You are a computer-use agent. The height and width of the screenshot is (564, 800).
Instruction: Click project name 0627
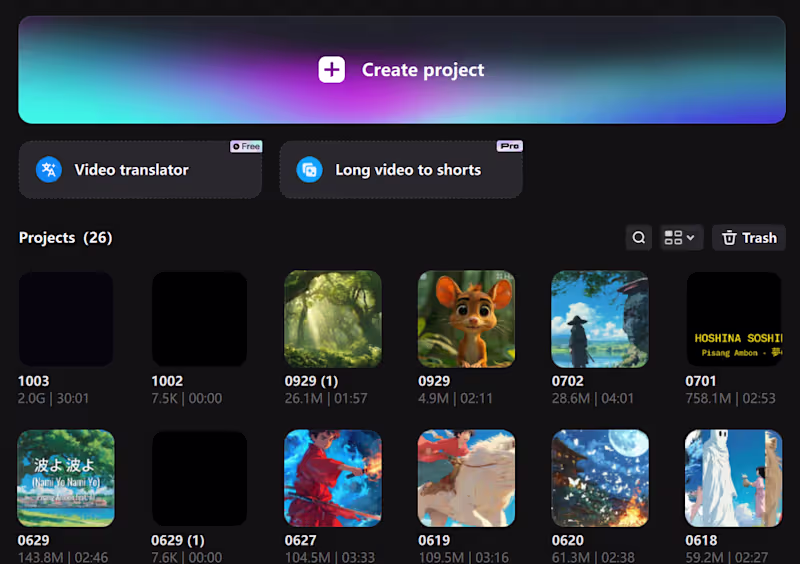pos(301,541)
